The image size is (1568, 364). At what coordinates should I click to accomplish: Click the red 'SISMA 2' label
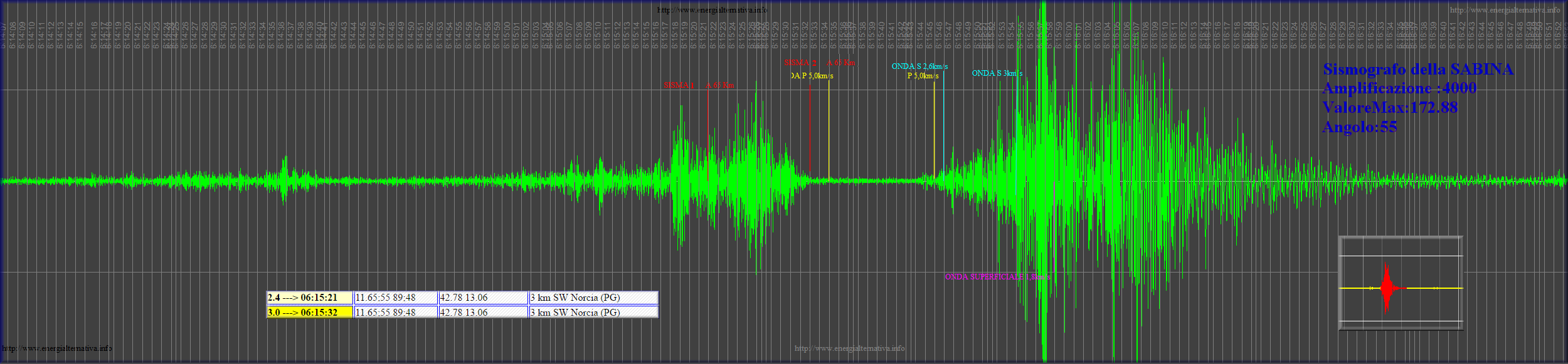coord(800,63)
